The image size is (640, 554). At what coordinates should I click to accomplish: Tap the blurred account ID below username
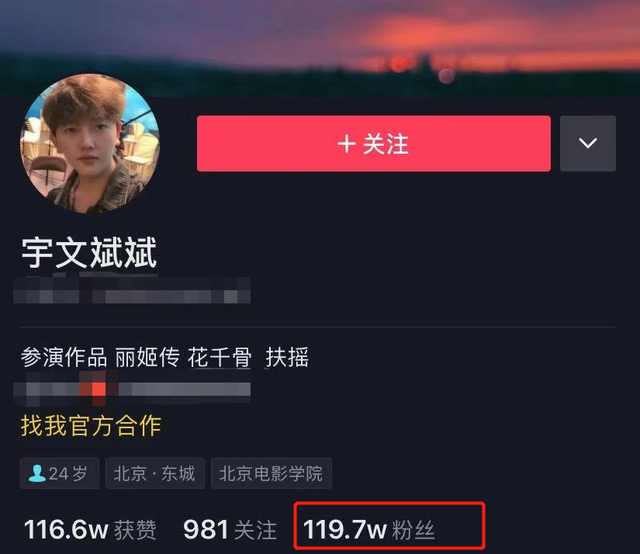click(132, 290)
